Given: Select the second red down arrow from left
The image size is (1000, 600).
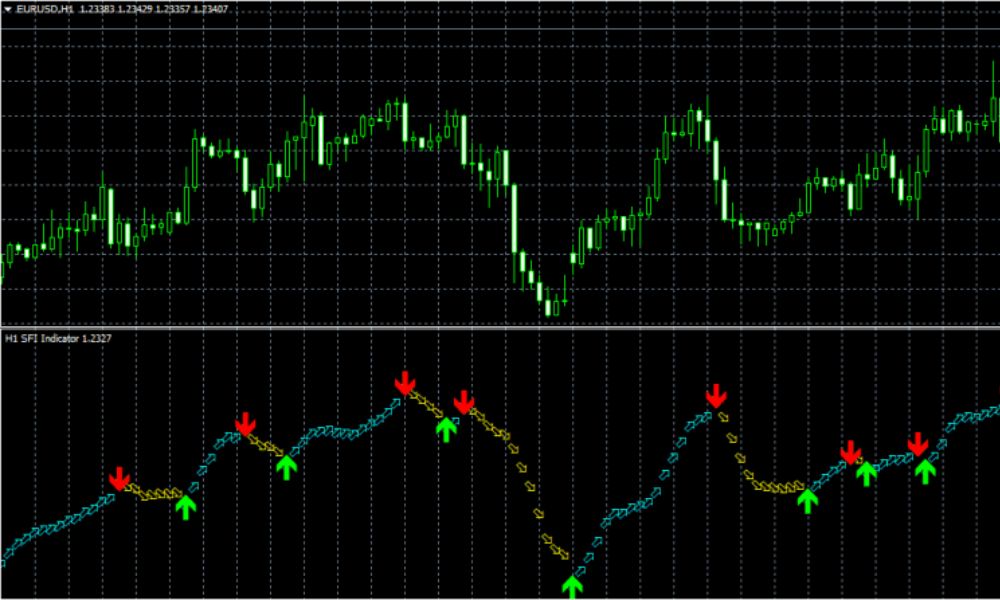Looking at the screenshot, I should point(245,424).
